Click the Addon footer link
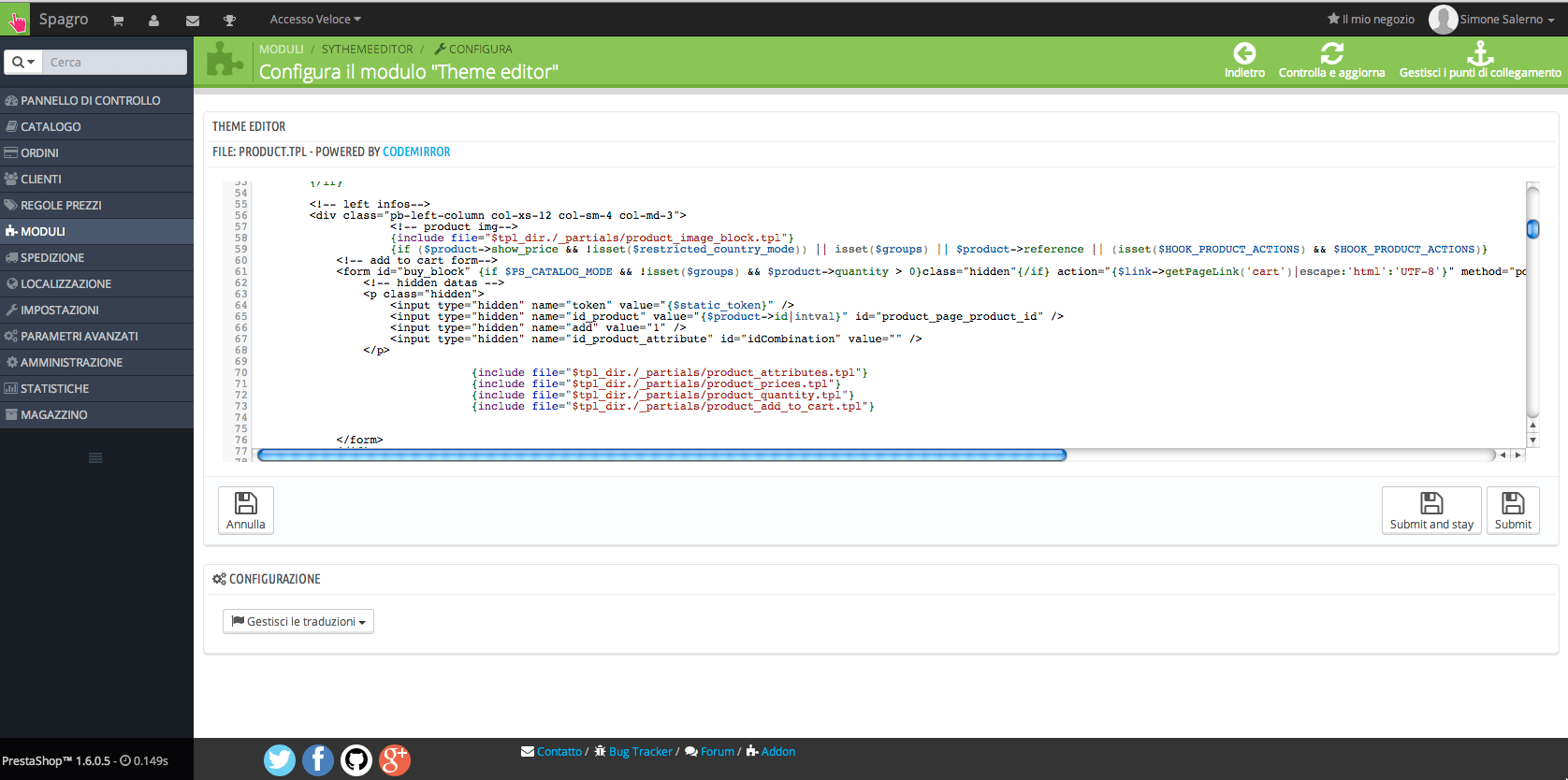Screen dimensions: 1568x780 [778, 751]
